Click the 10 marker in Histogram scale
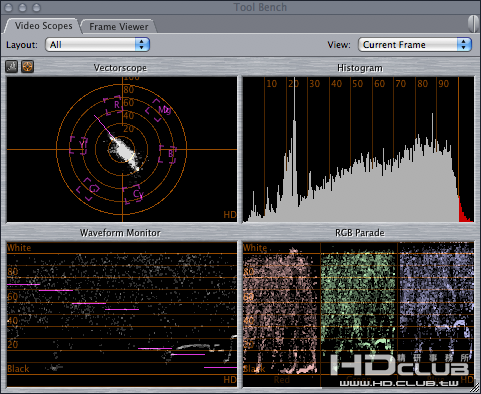Viewport: 481px width, 394px height. click(x=272, y=84)
